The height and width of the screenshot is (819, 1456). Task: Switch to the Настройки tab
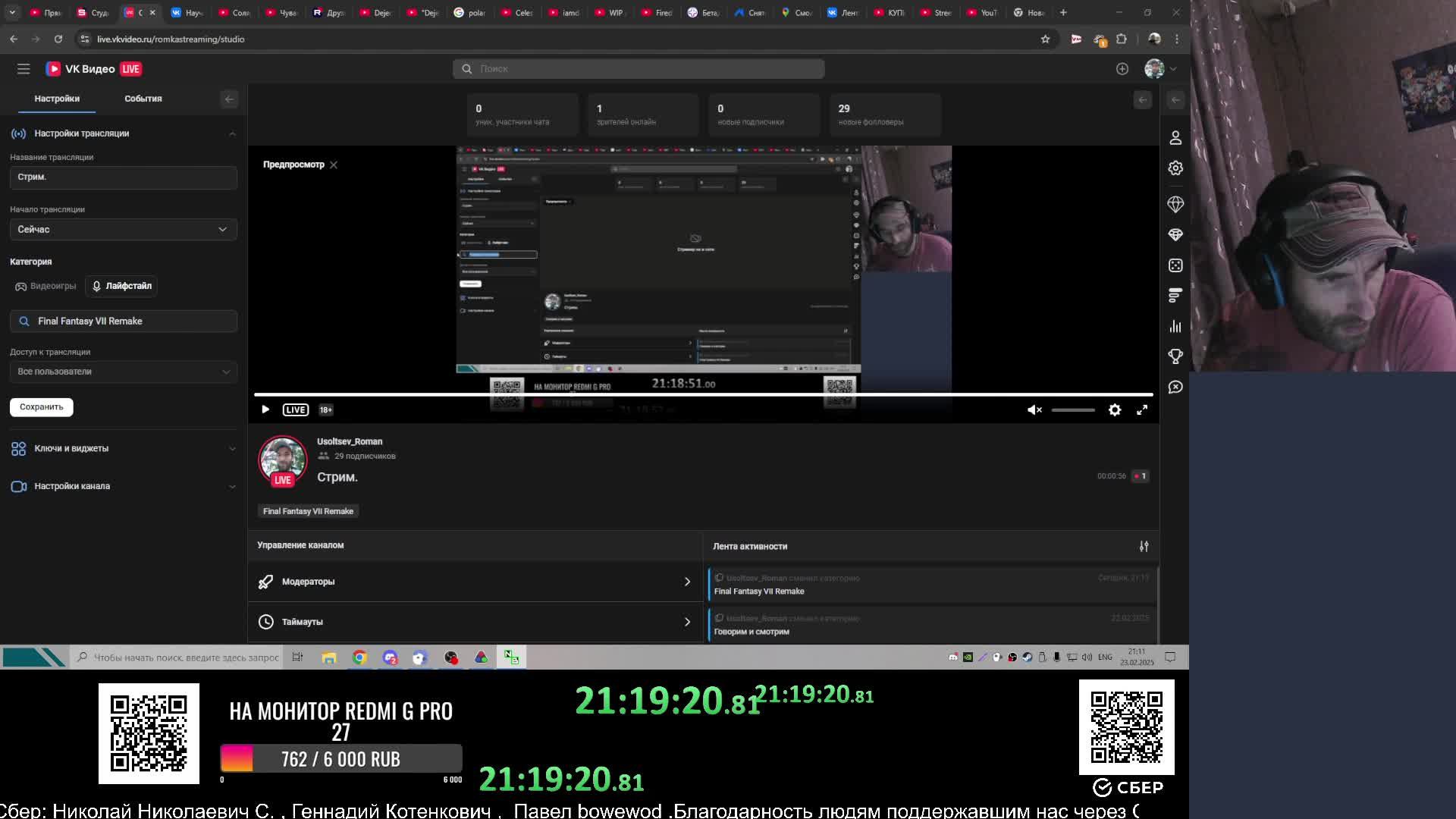click(57, 99)
